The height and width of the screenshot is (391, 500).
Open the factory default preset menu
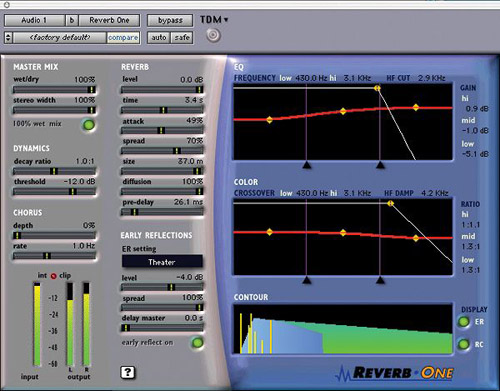point(60,38)
